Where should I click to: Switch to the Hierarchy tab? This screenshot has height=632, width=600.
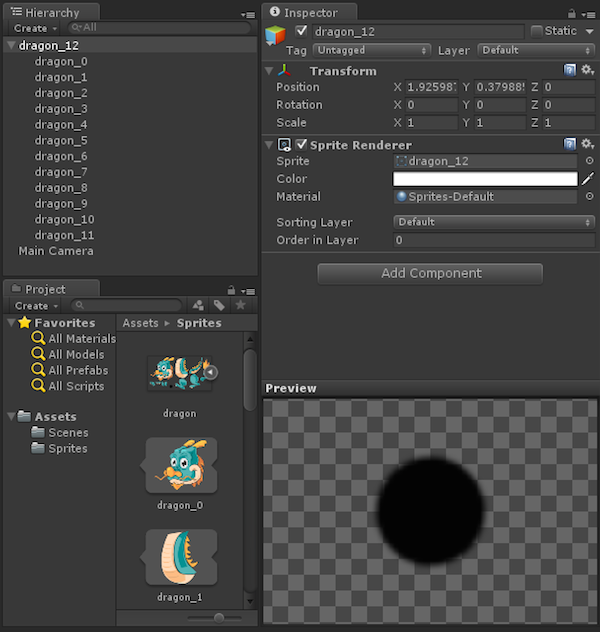pyautogui.click(x=51, y=12)
